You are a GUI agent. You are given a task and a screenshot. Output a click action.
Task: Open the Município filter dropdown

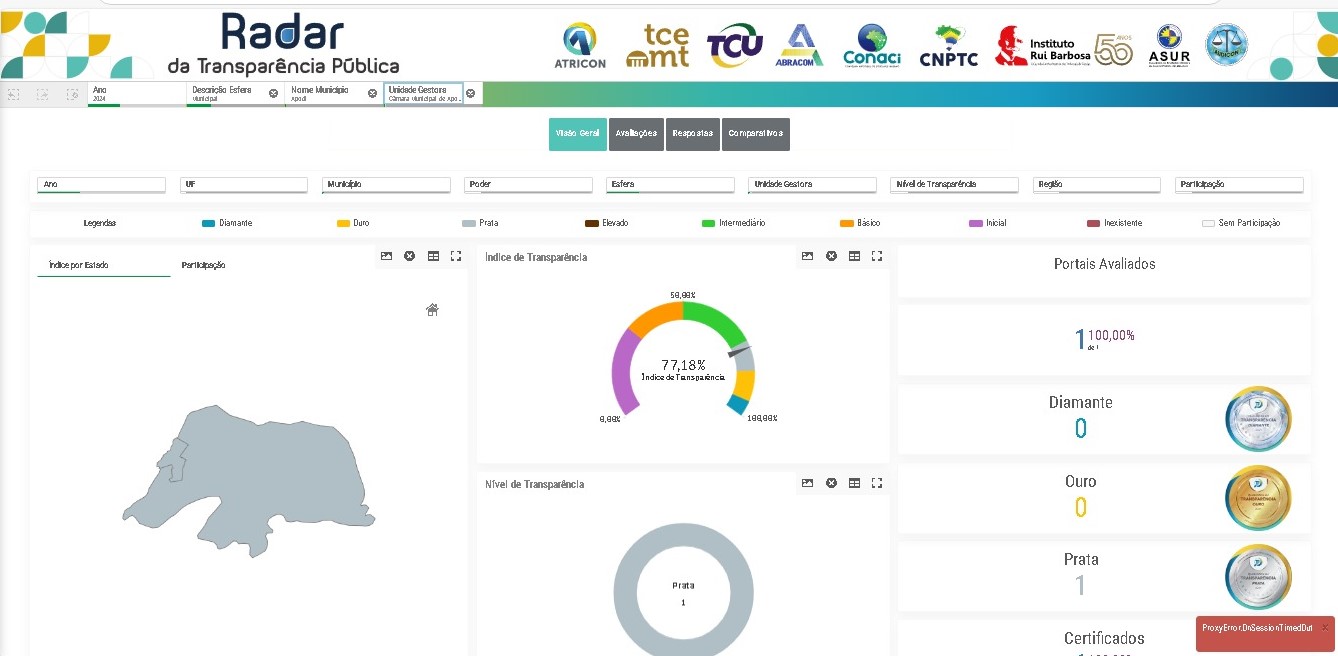pos(386,185)
